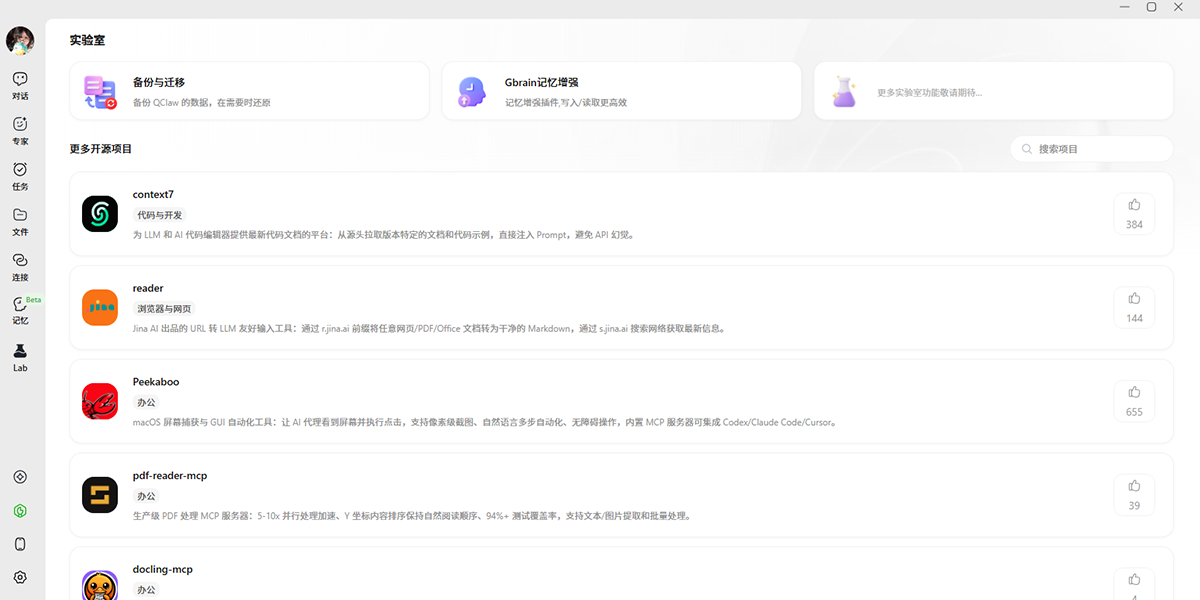
Task: Click the 144 like count on reader
Action: [x=1134, y=319]
